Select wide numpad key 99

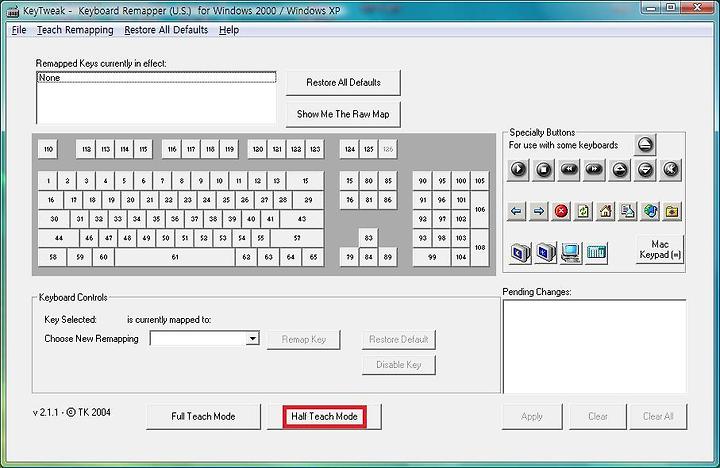pyautogui.click(x=432, y=257)
